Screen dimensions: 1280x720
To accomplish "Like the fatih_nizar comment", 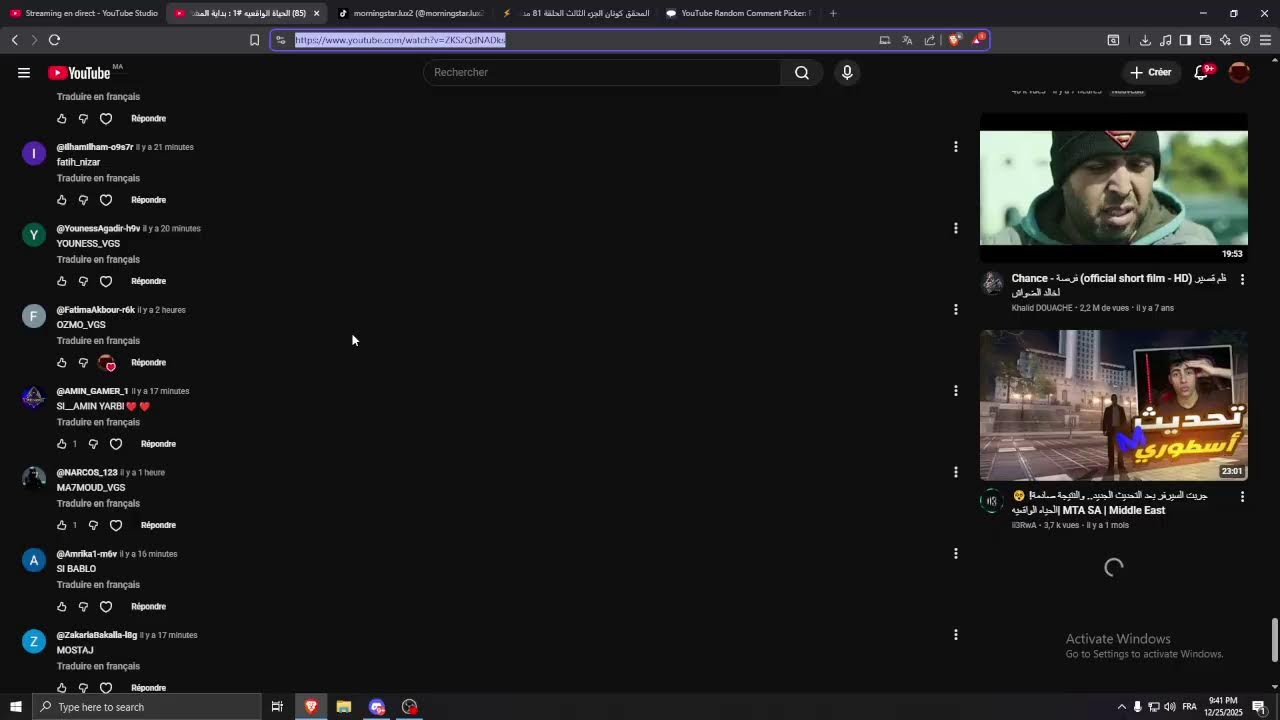I will [x=62, y=200].
